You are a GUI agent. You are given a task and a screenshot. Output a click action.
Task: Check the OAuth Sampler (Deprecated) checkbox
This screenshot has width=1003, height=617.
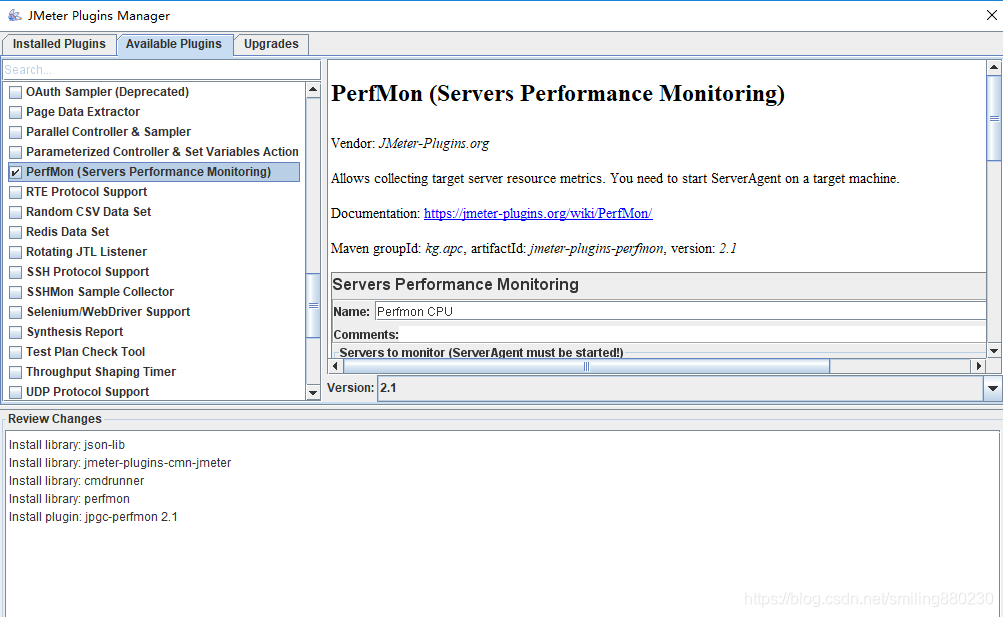15,92
